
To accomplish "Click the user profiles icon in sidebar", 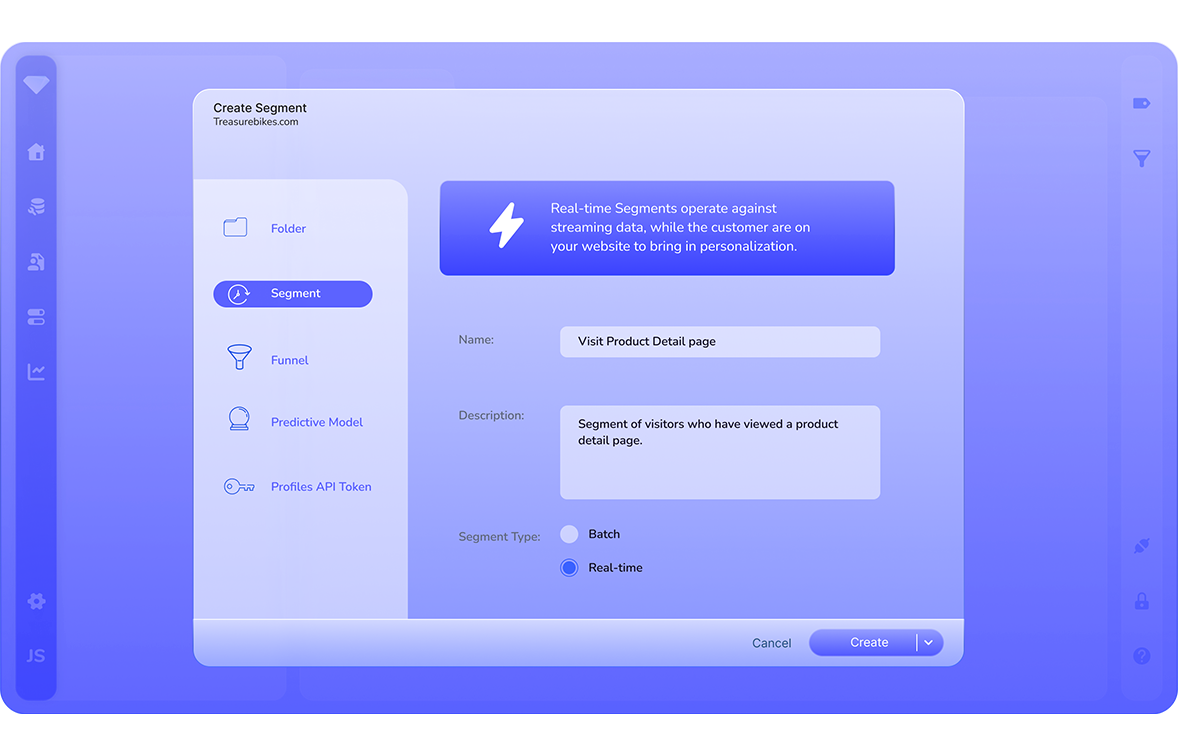I will pyautogui.click(x=36, y=262).
